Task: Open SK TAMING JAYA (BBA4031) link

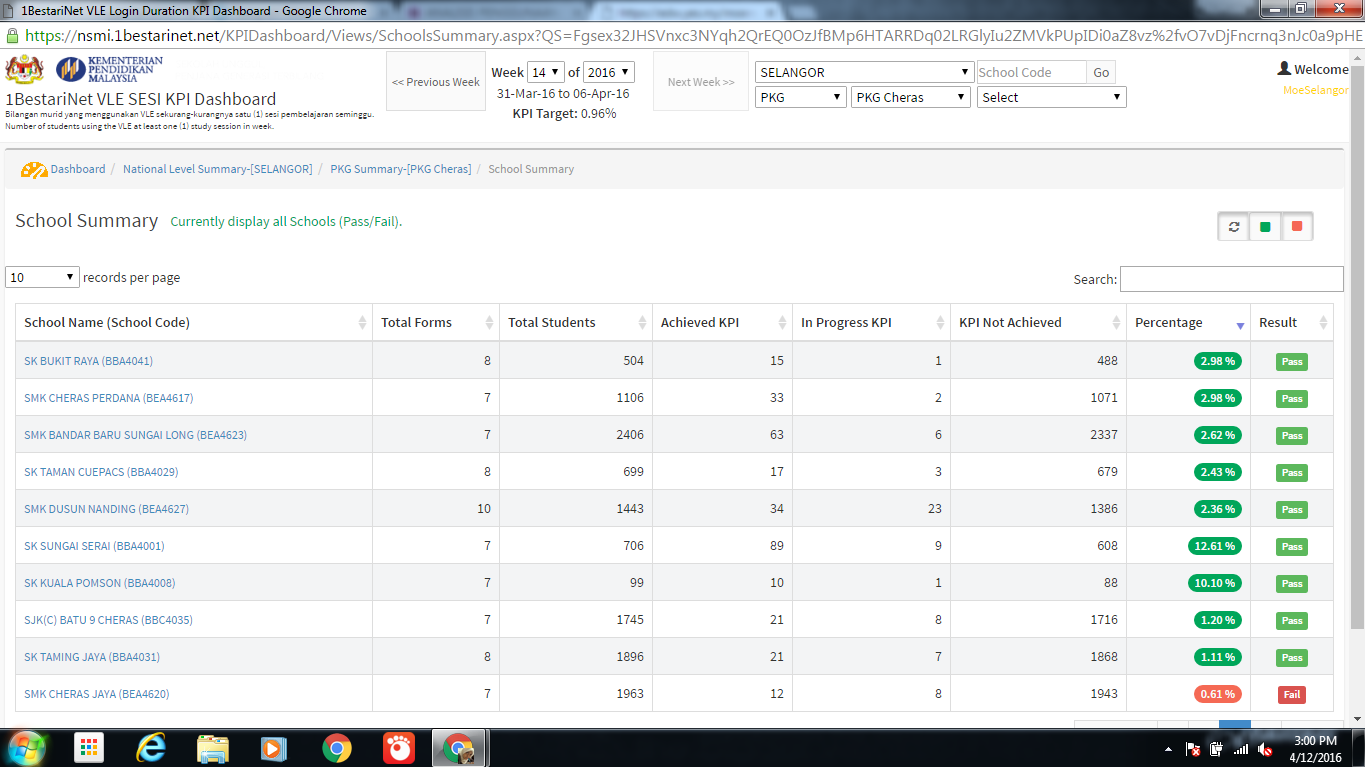Action: coord(92,657)
